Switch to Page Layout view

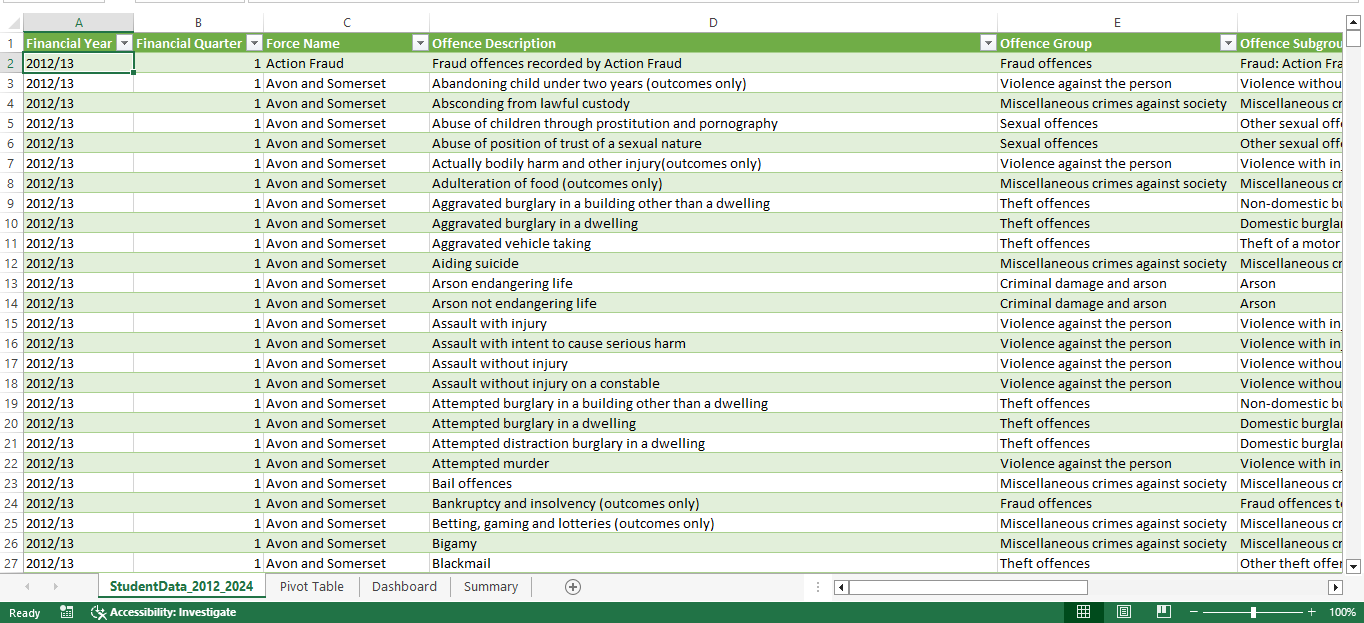1123,612
